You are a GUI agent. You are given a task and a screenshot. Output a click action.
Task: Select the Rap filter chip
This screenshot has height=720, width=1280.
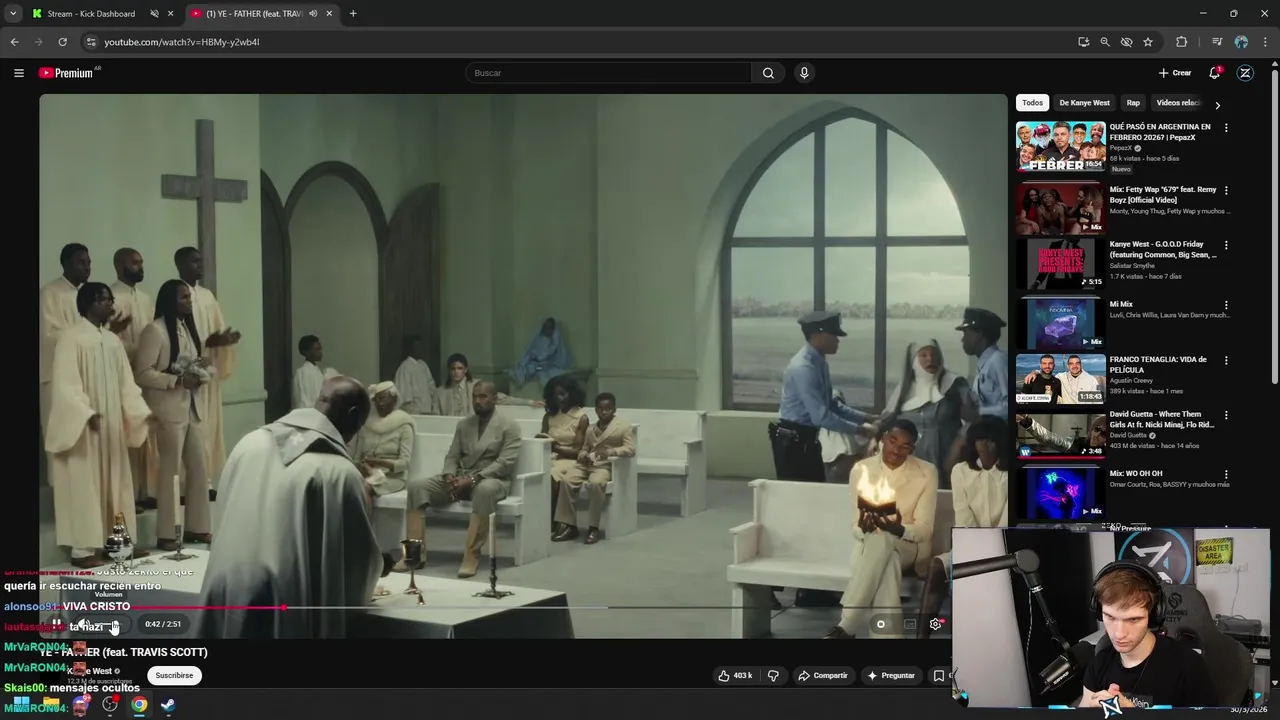[1133, 103]
